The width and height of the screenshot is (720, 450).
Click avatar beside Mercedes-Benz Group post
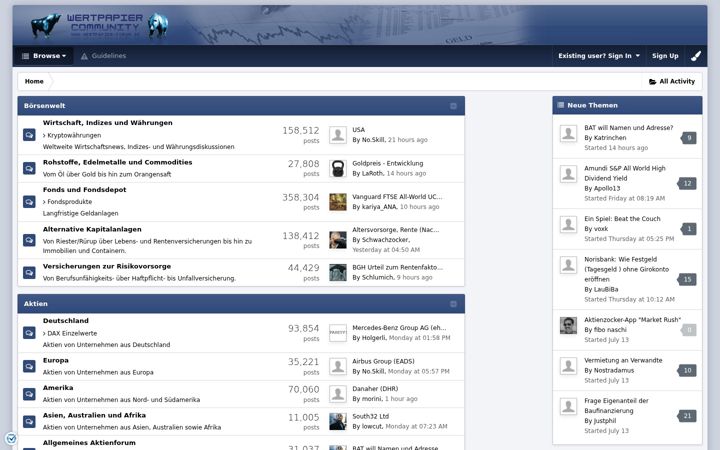(338, 333)
